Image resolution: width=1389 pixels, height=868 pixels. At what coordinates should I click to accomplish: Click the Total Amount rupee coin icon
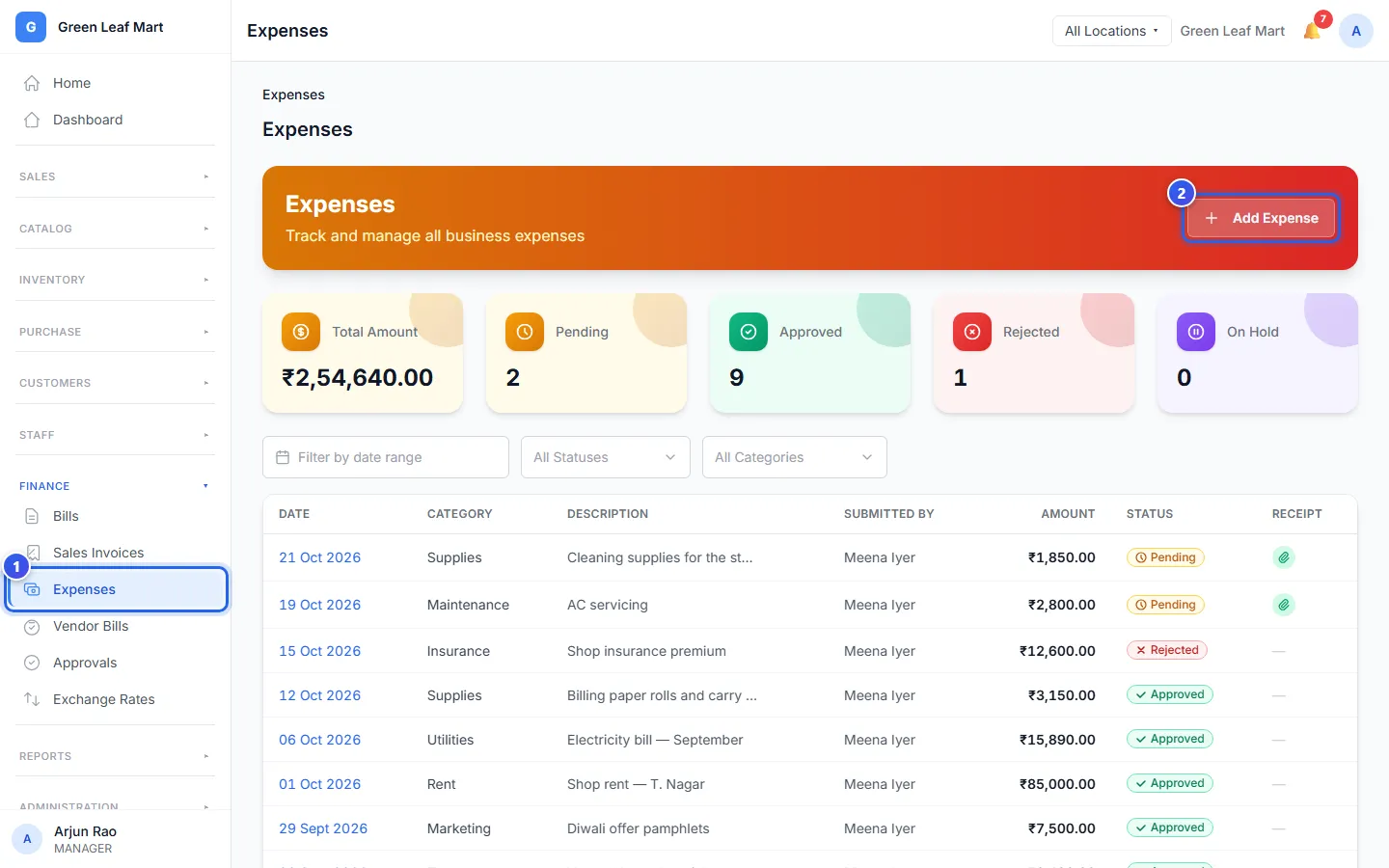click(301, 332)
